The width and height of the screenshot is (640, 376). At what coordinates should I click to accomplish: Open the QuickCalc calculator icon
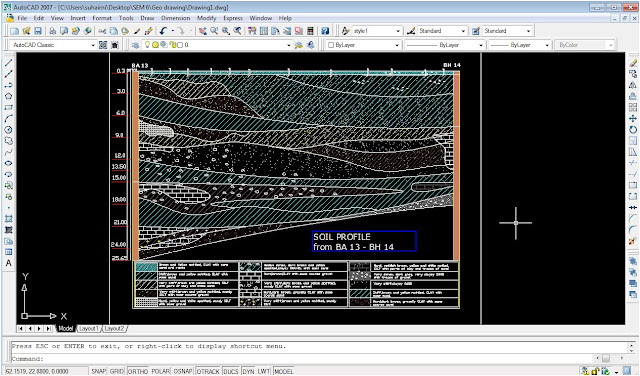[x=311, y=31]
